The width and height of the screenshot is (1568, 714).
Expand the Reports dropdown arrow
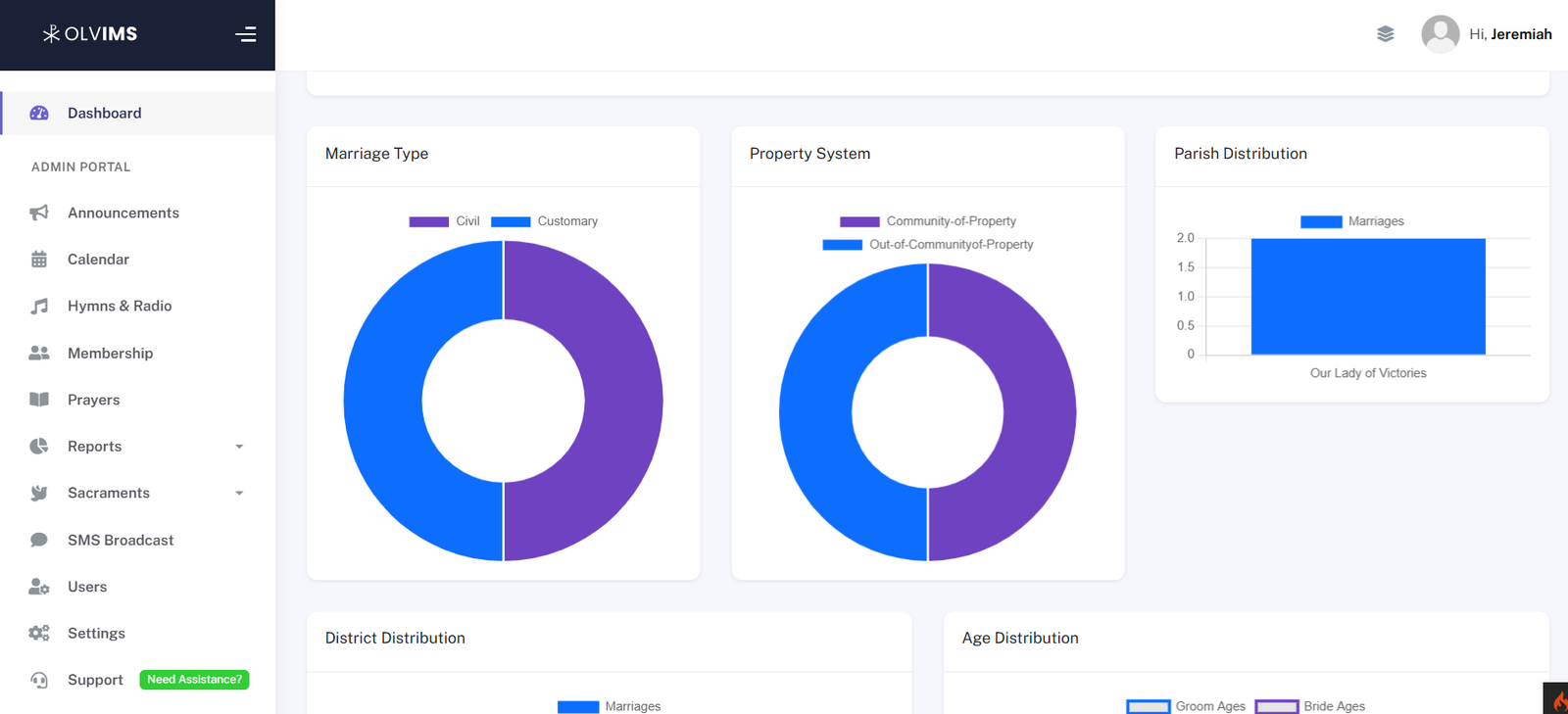pyautogui.click(x=239, y=447)
